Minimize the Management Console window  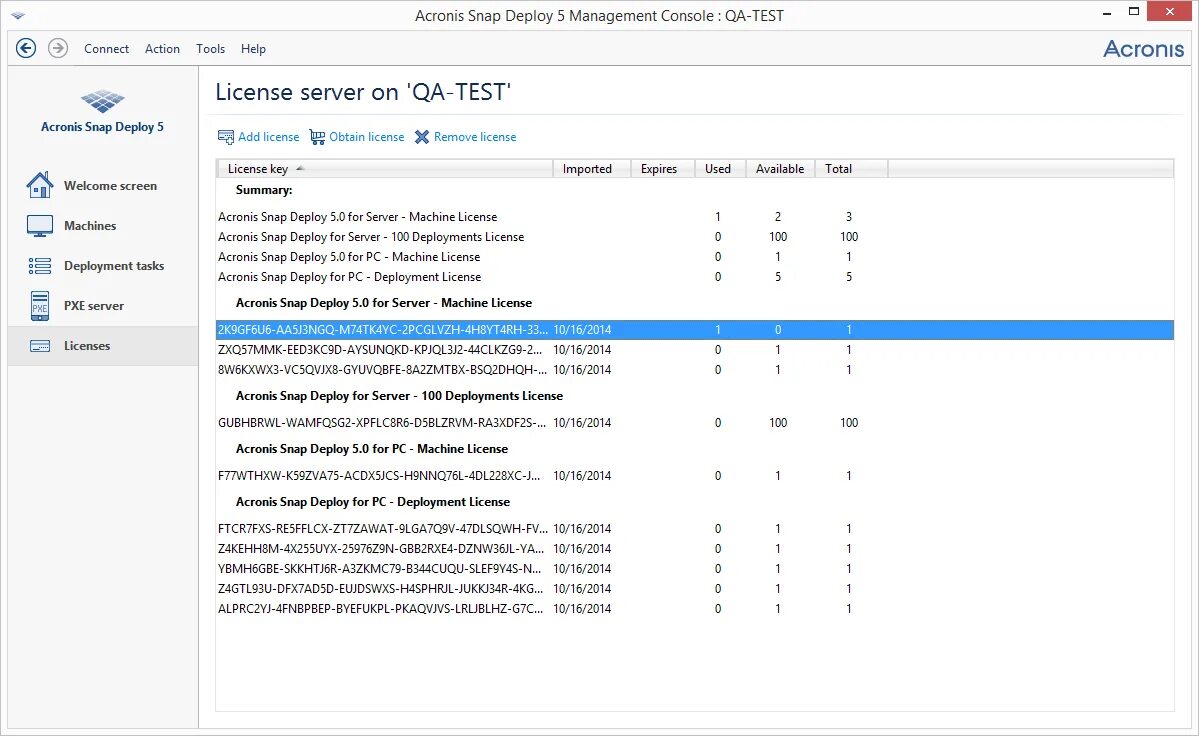coord(1106,13)
